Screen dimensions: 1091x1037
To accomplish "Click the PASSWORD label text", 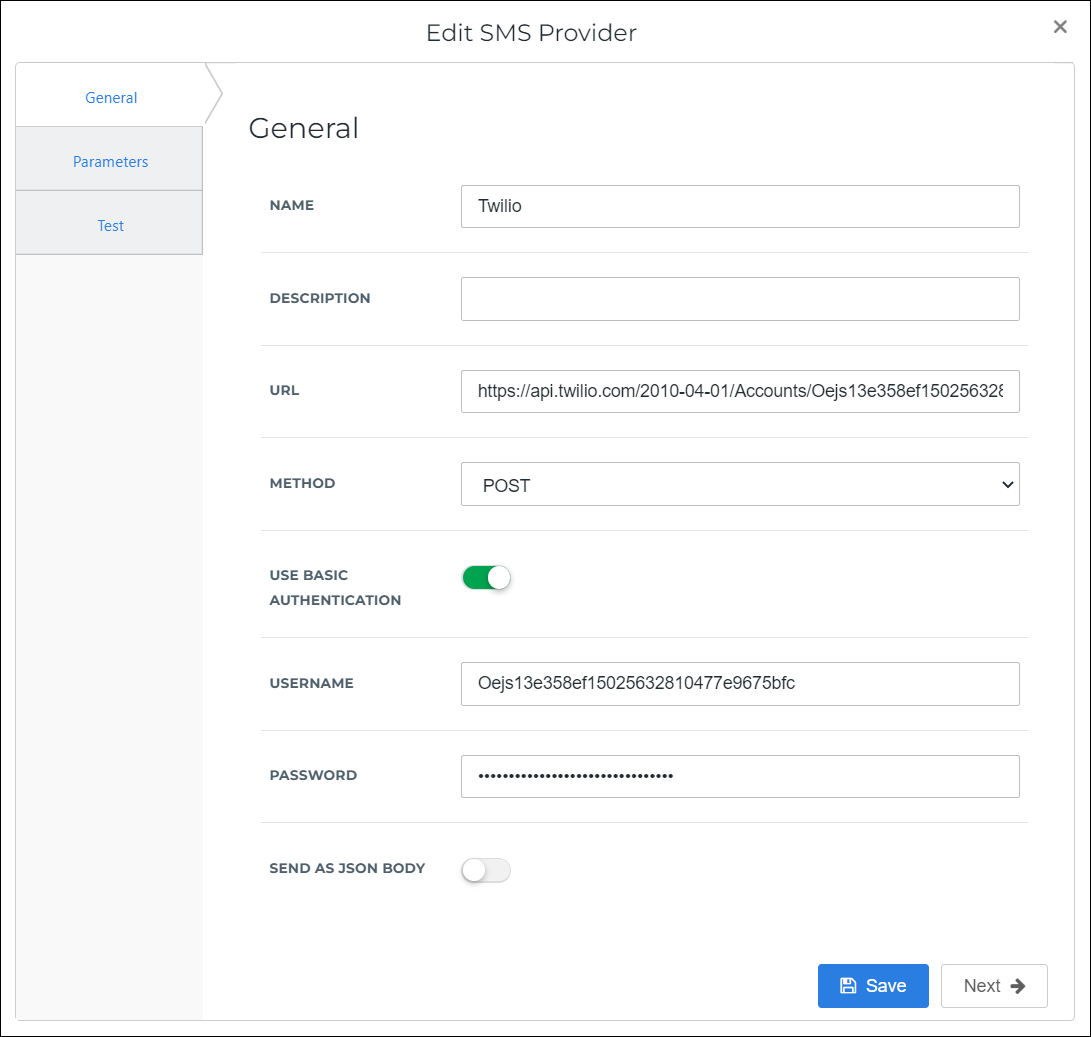I will 313,775.
